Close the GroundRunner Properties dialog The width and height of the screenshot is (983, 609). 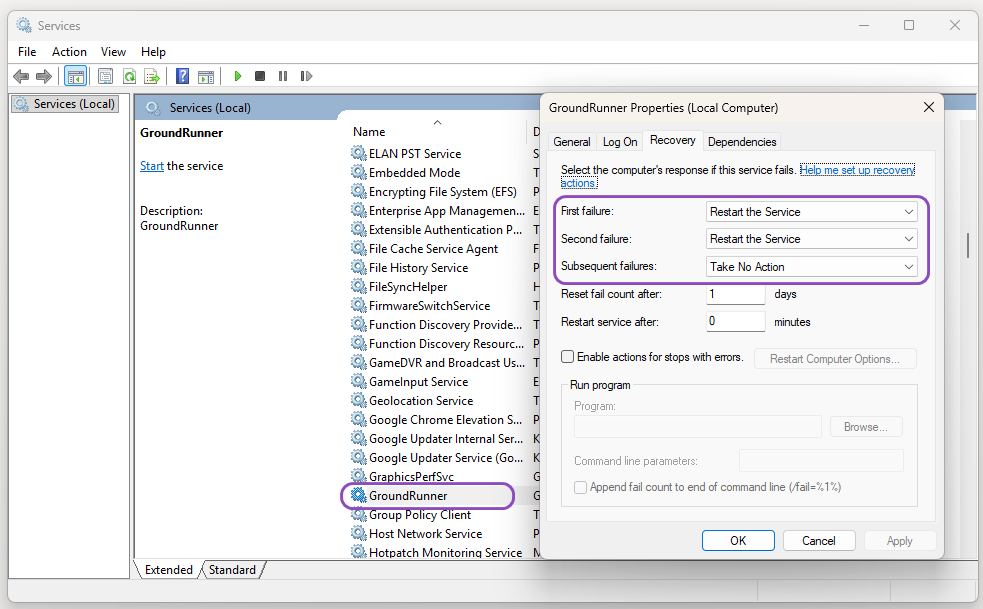point(928,107)
